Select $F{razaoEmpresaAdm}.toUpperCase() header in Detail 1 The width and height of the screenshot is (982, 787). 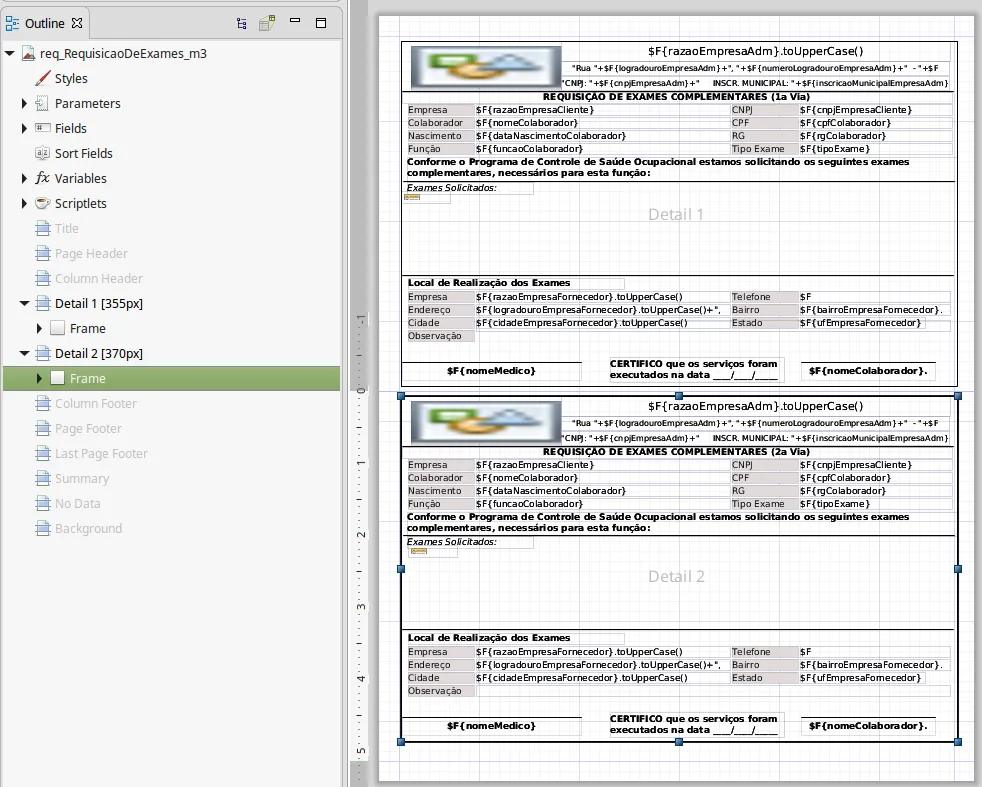pos(755,51)
